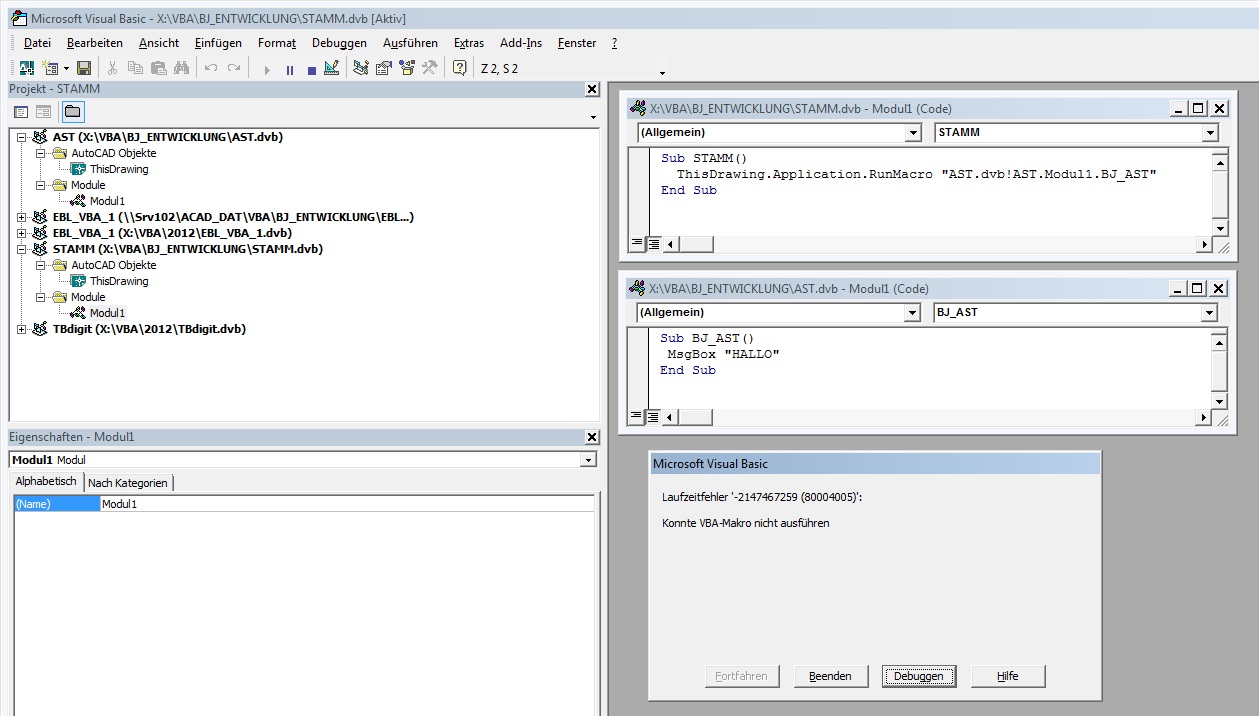This screenshot has width=1259, height=716.
Task: Collapse the STAMM project node
Action: coord(22,249)
